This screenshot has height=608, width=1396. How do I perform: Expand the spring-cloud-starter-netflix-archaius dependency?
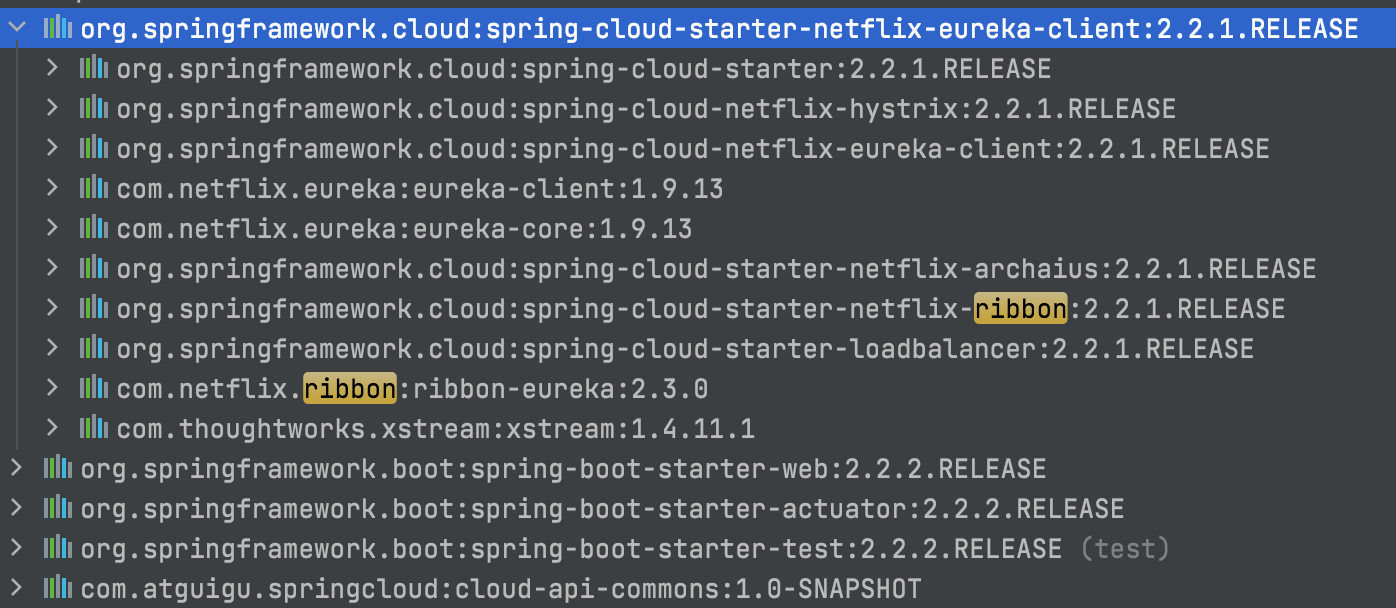coord(53,268)
